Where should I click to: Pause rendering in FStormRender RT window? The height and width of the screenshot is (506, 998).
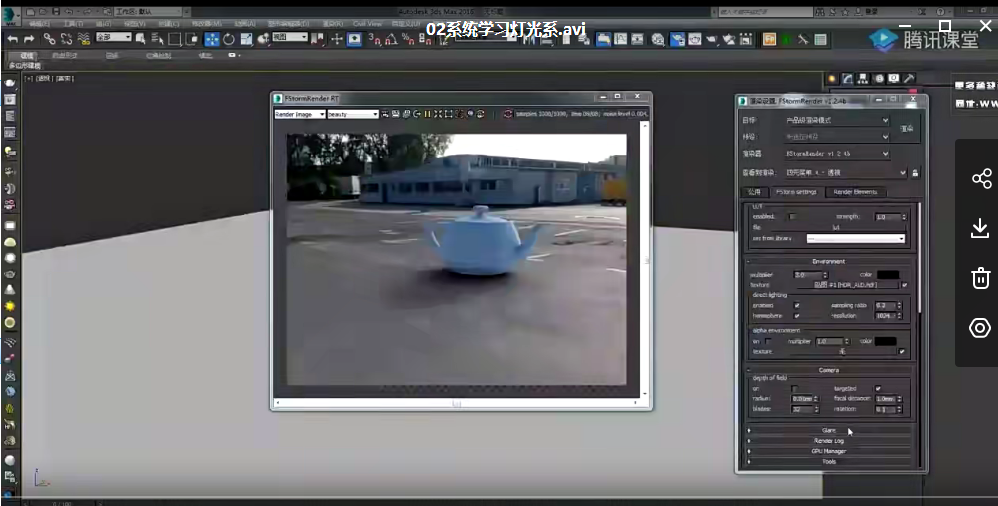[x=427, y=114]
